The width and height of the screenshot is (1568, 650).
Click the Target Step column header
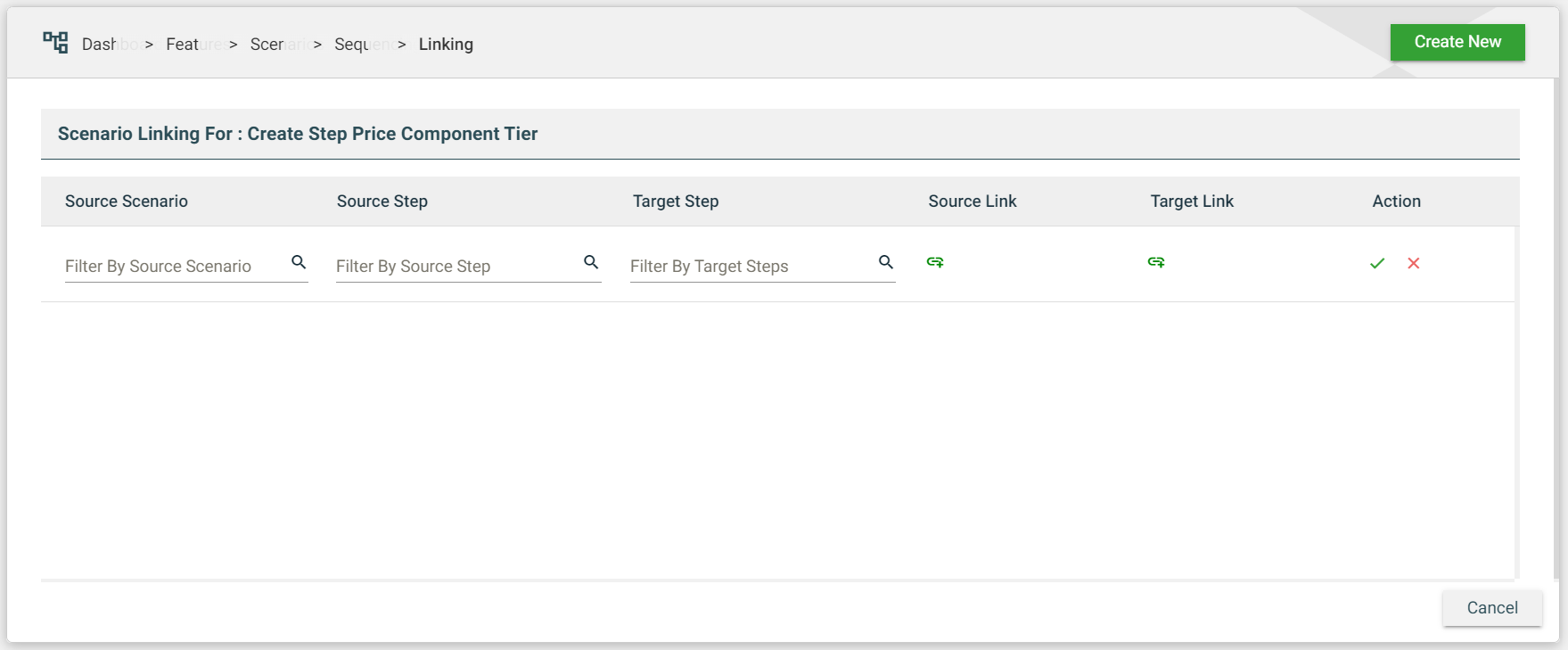676,202
